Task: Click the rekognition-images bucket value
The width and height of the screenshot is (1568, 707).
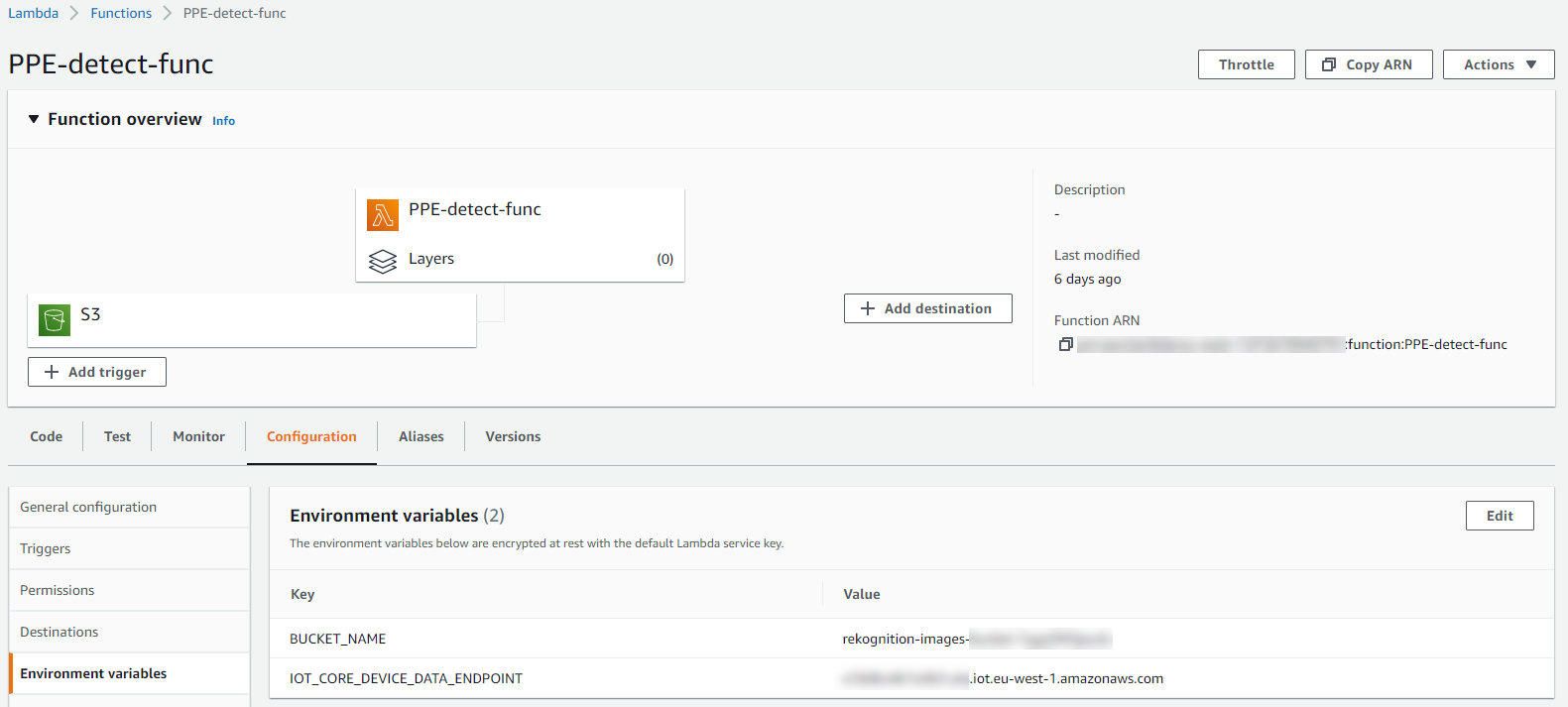Action: coord(977,639)
